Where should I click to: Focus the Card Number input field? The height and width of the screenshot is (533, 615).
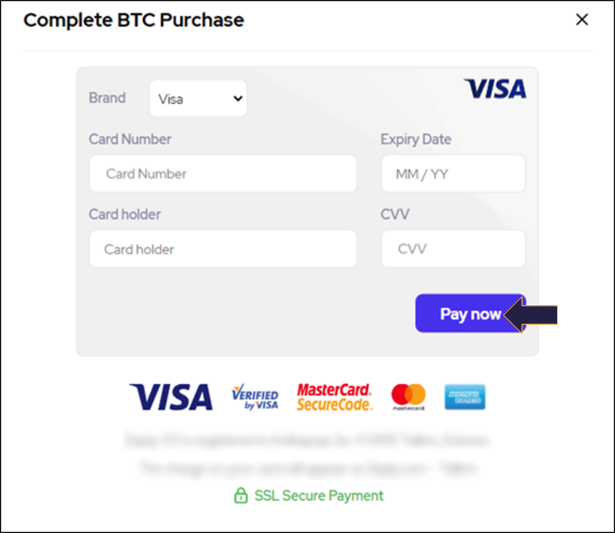222,174
